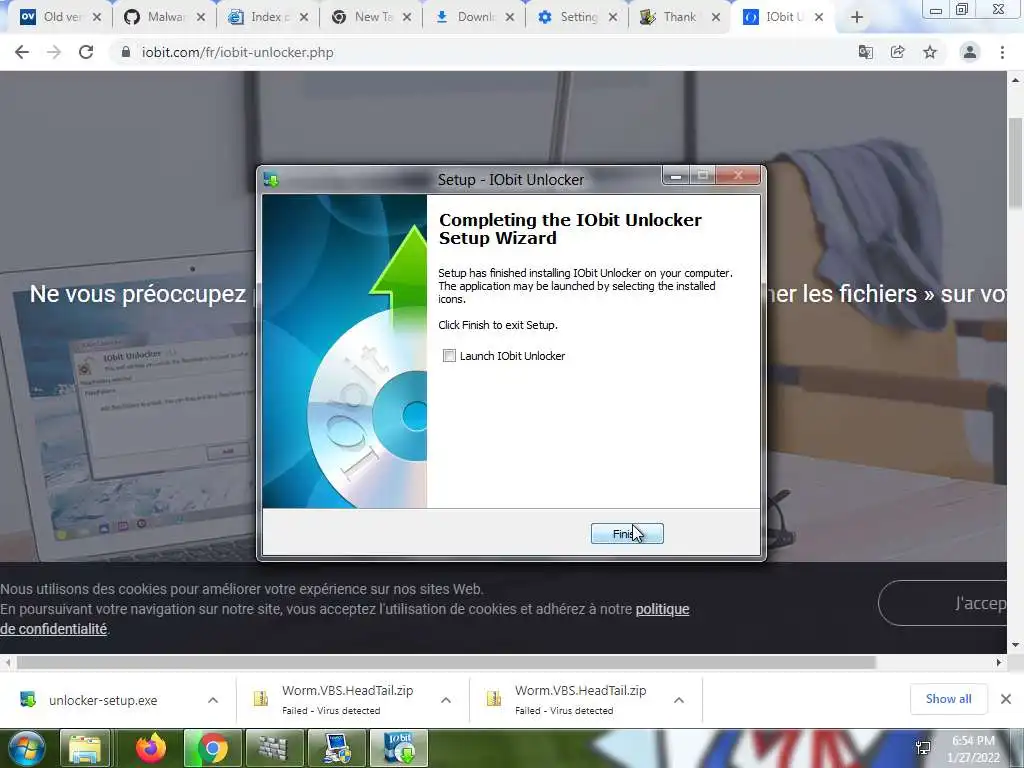Click the IObit setup taskbar icon
Screen dimensions: 1024x768
(399, 748)
